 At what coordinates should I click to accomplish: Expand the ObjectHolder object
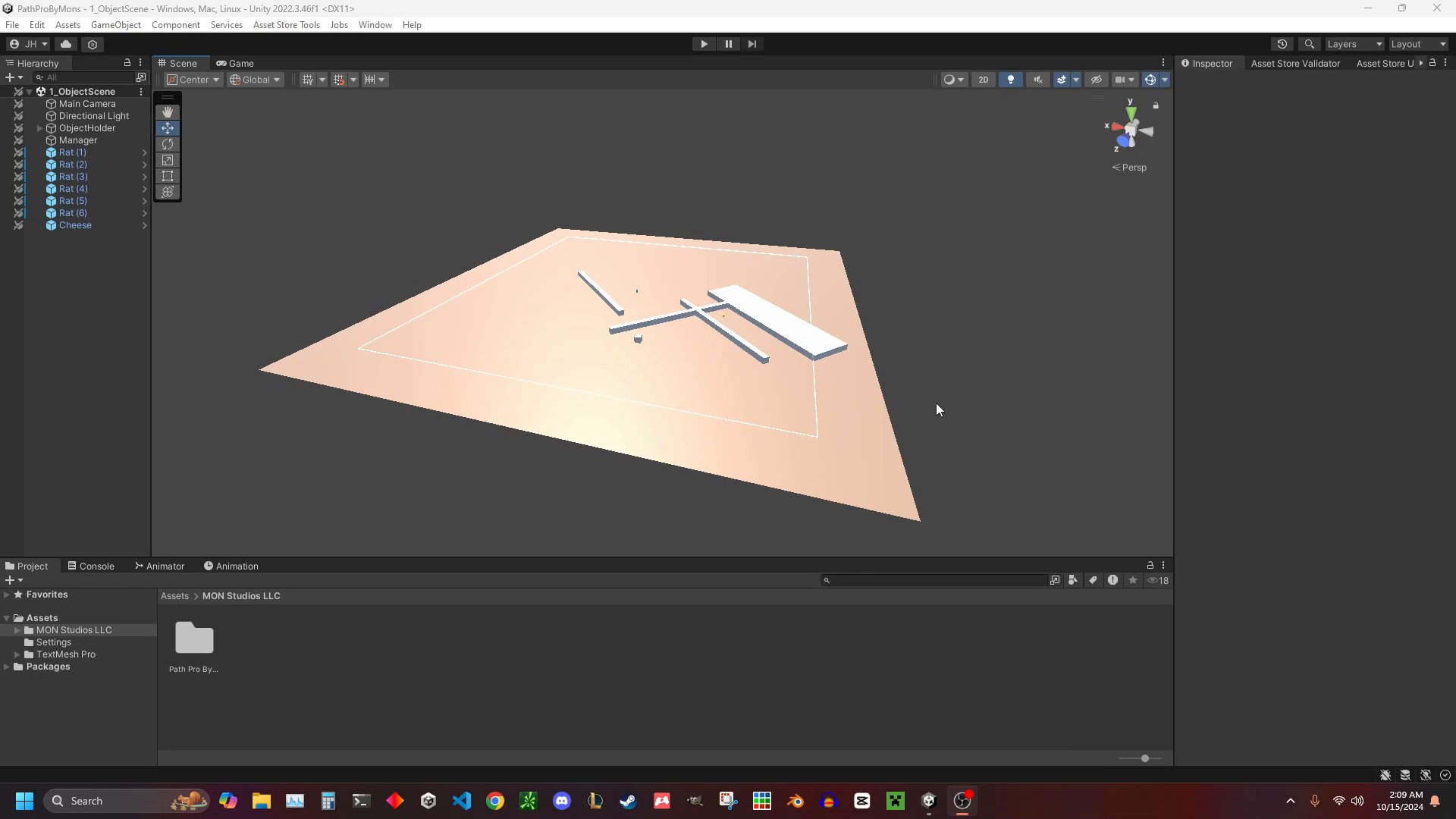[40, 128]
